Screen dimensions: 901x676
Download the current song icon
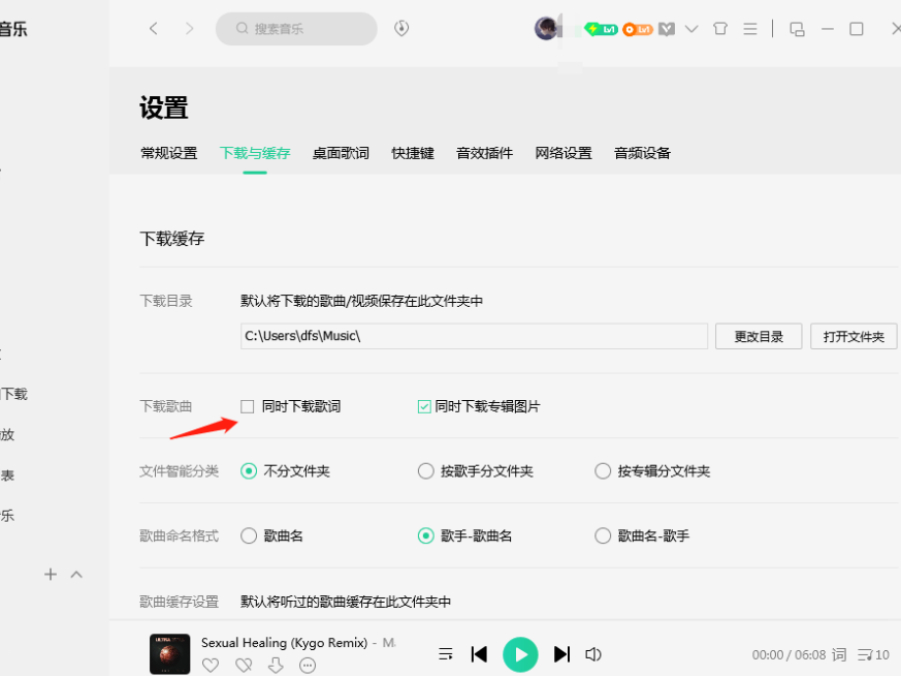click(x=276, y=665)
